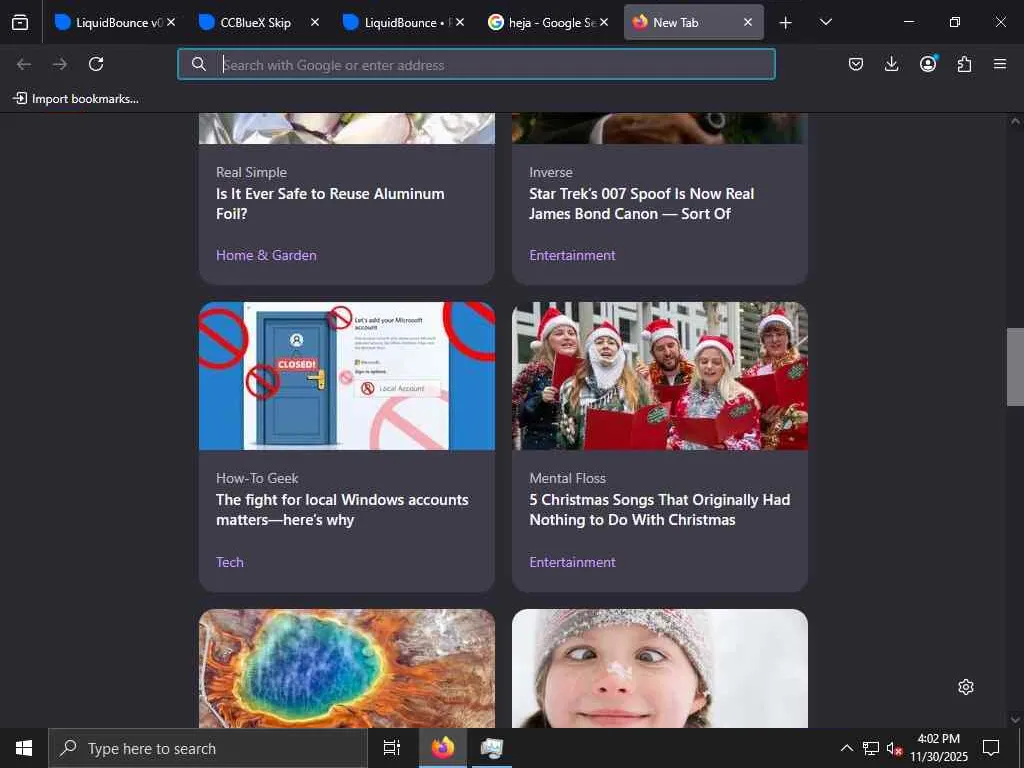
Task: Open the Action Center notifications icon
Action: [x=991, y=748]
